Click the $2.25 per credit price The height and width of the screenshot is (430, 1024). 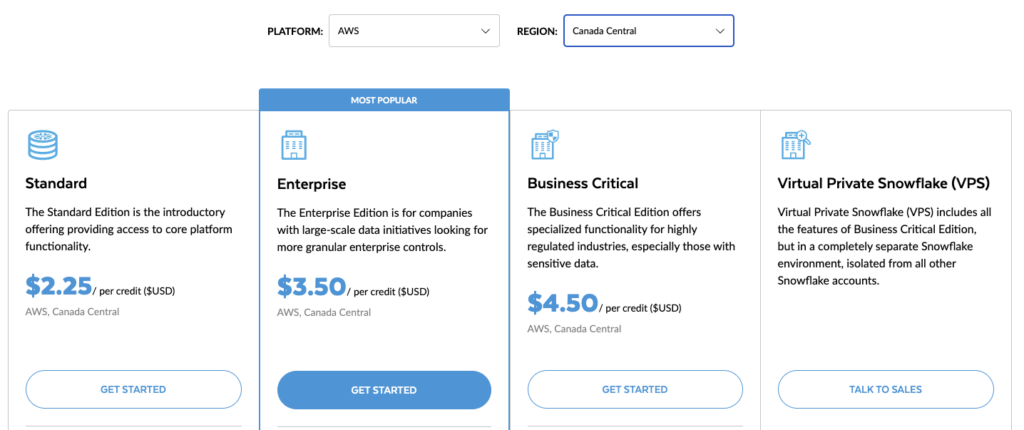(x=58, y=286)
